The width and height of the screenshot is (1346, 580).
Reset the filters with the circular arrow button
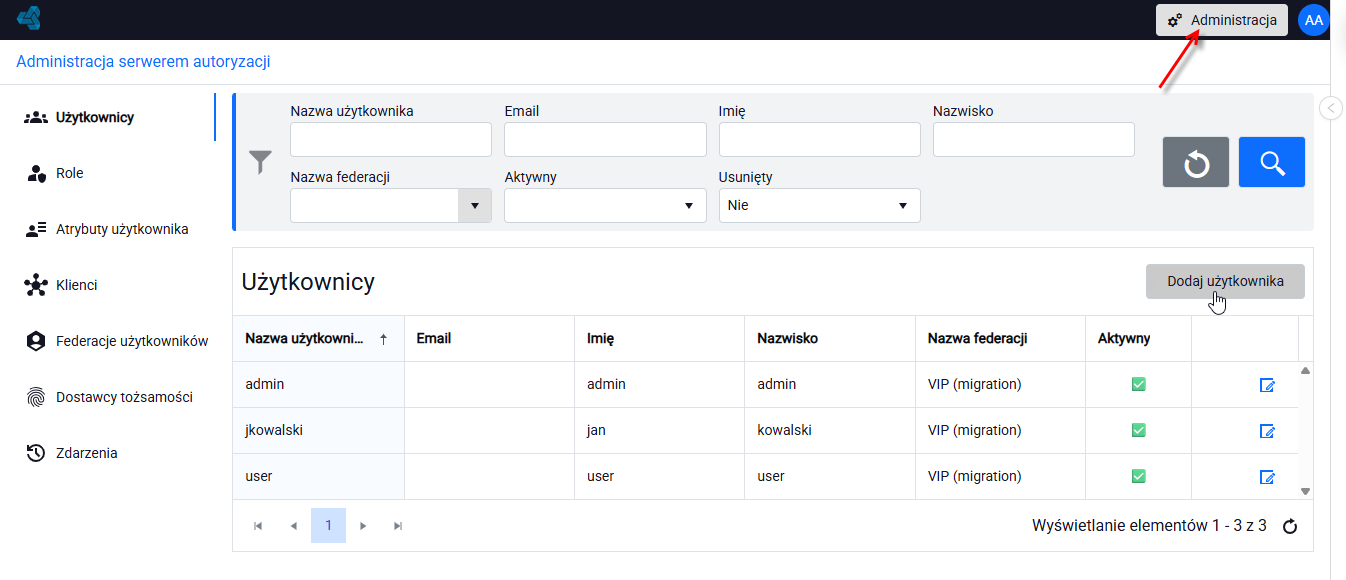click(x=1196, y=162)
